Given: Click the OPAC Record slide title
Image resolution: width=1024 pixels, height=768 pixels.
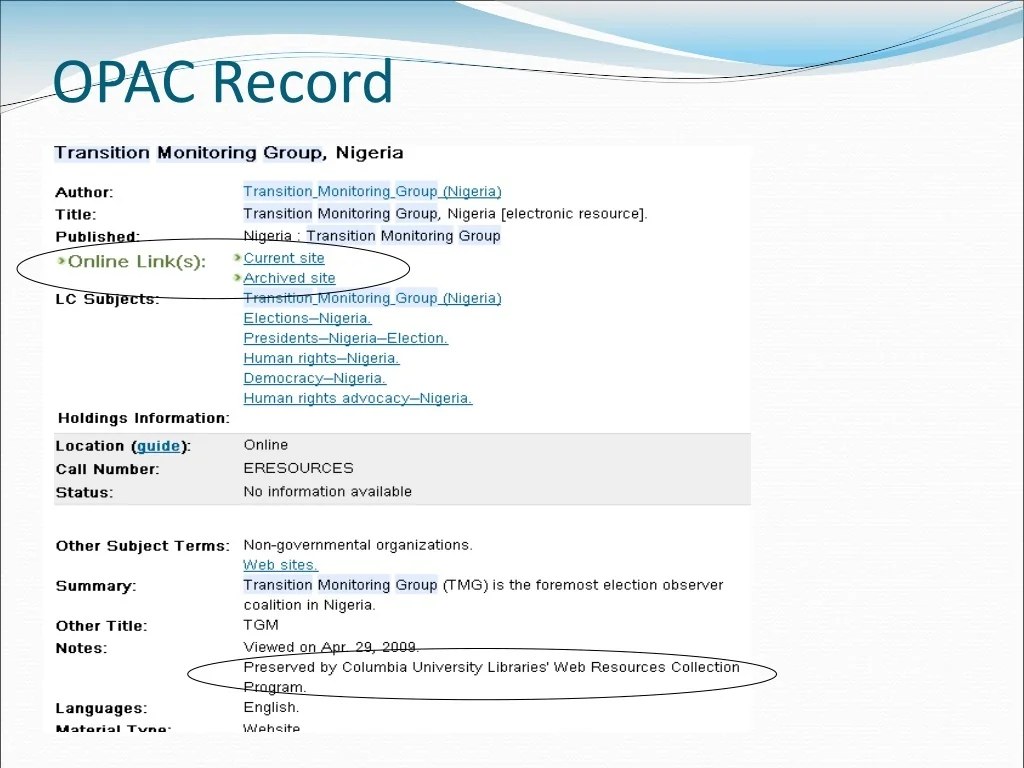Looking at the screenshot, I should point(222,82).
